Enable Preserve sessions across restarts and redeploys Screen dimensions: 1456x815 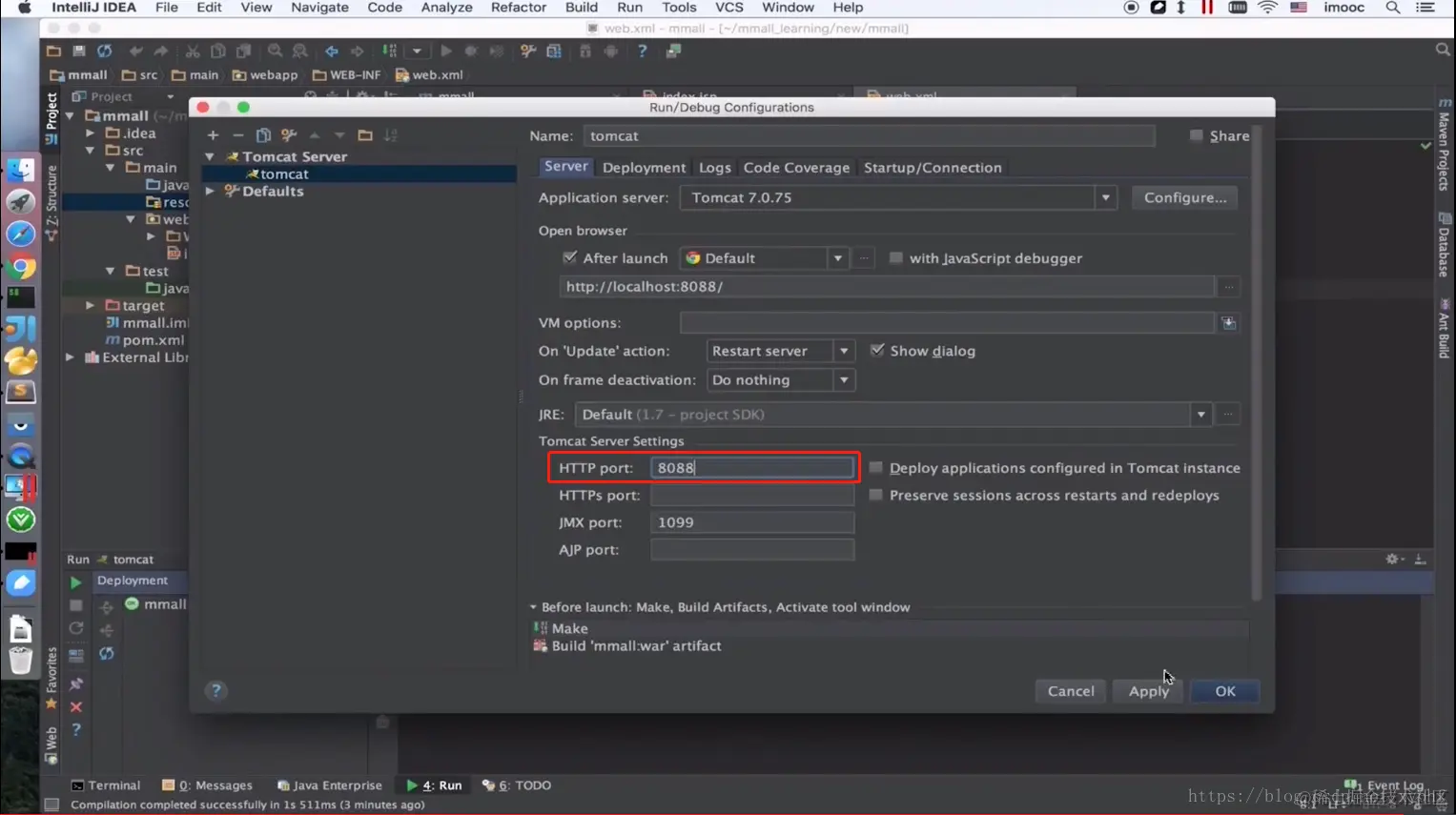(x=876, y=495)
